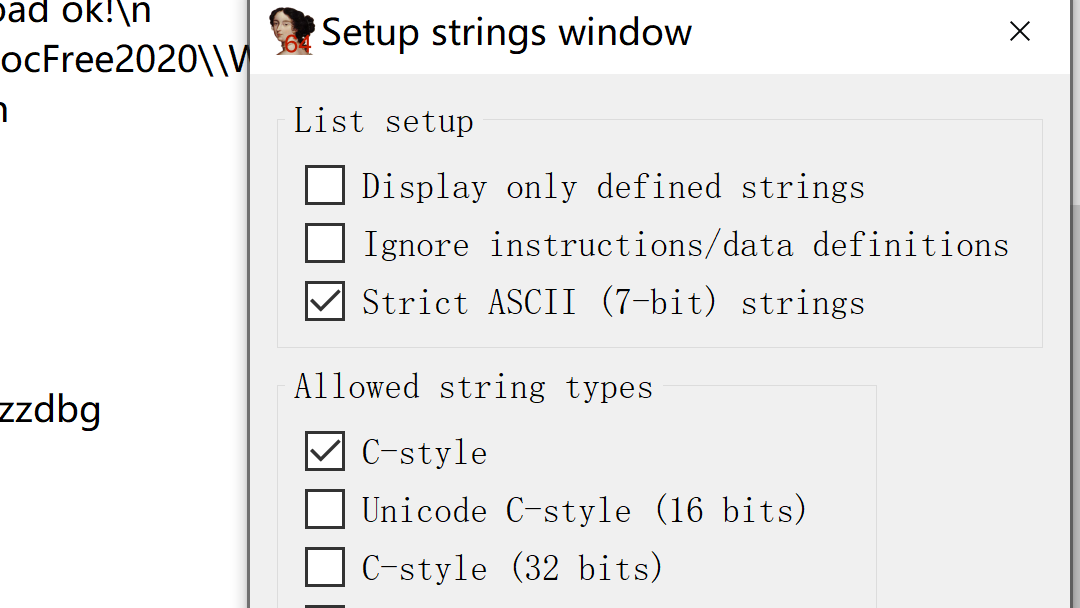Select the "zzdbg" string in background window
This screenshot has width=1080, height=608.
(x=50, y=410)
